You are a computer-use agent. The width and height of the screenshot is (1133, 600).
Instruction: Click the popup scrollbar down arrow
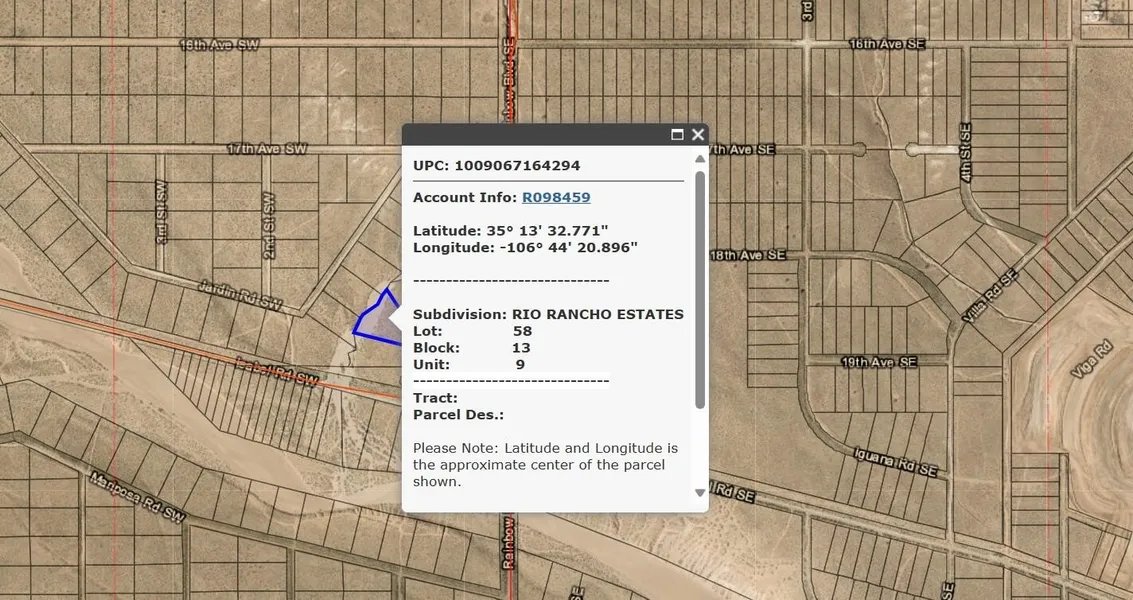[x=700, y=493]
